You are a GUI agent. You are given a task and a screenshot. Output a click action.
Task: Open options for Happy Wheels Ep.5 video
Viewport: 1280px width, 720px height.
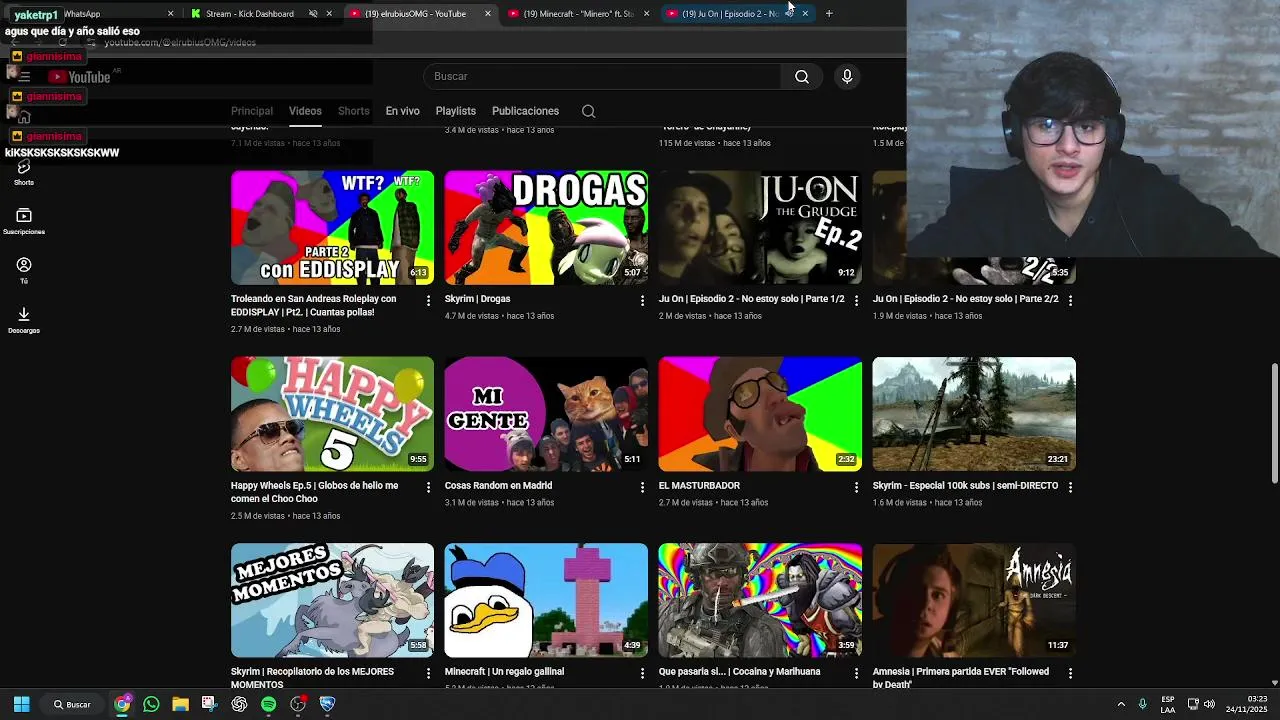coord(428,487)
